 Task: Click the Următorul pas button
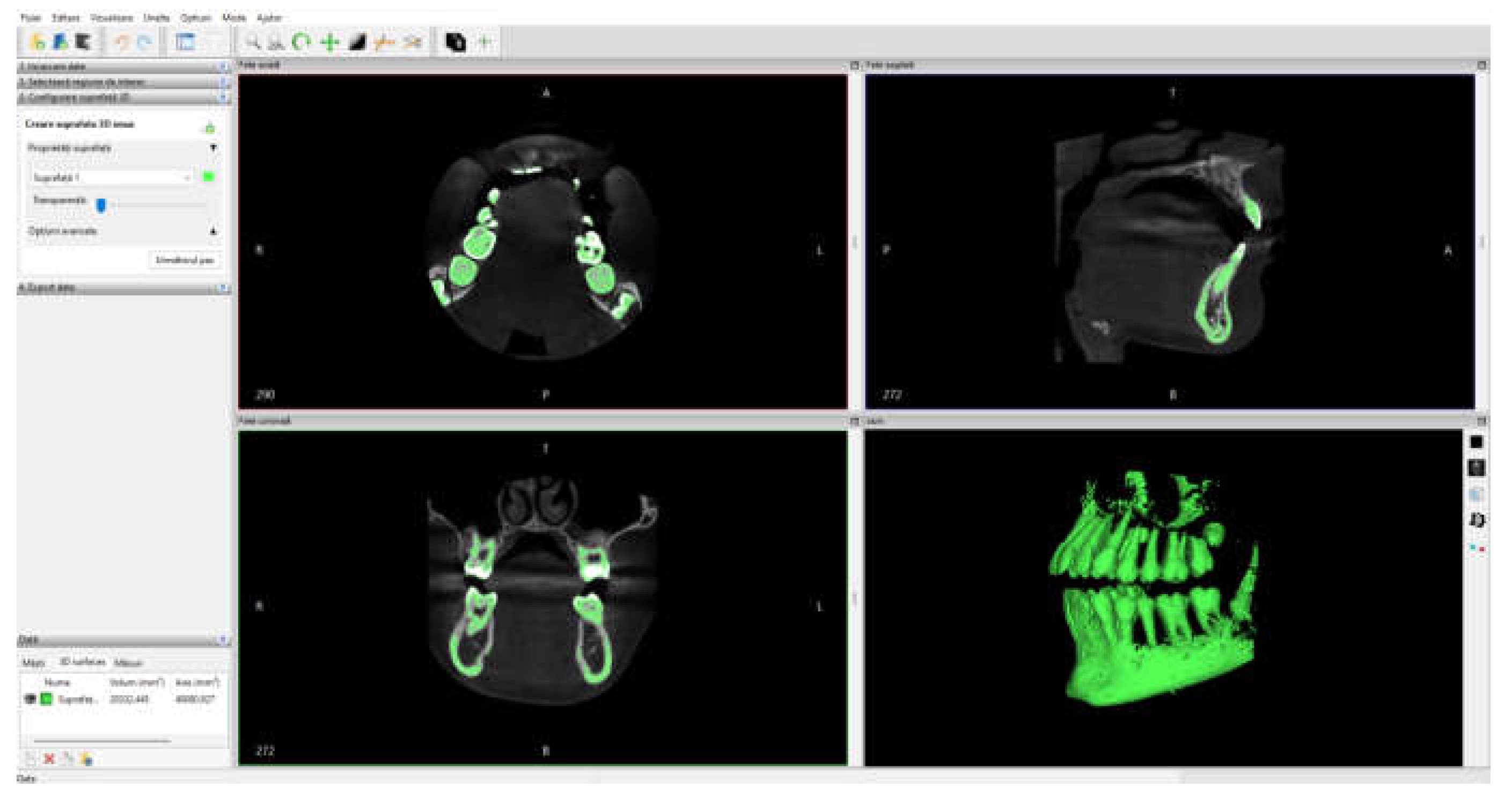(185, 260)
